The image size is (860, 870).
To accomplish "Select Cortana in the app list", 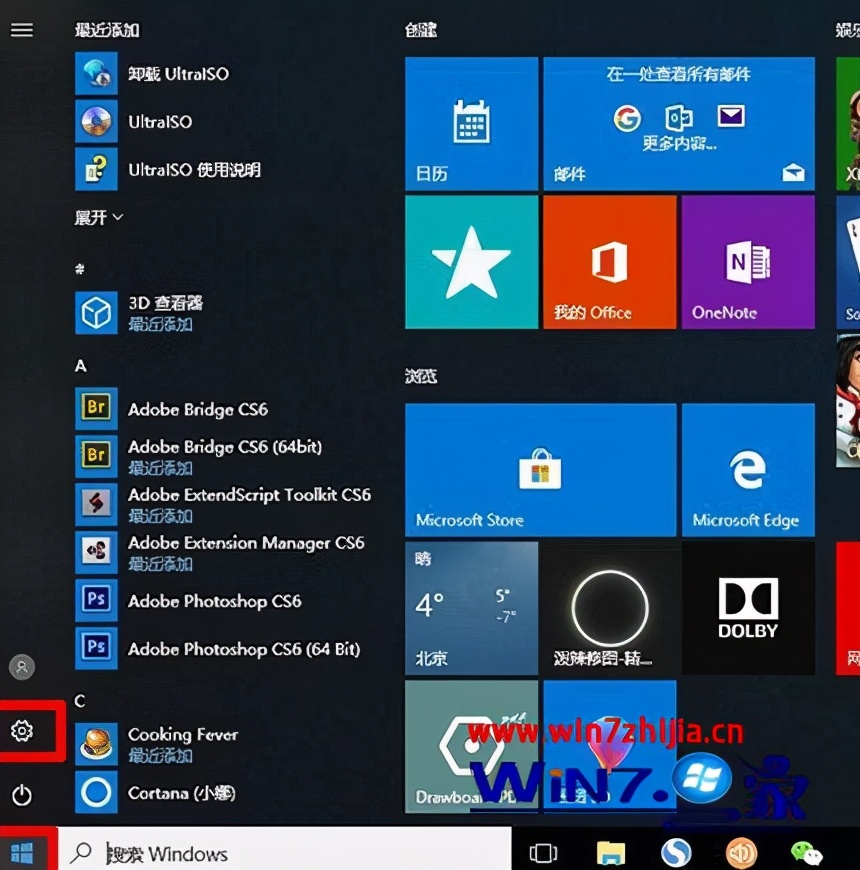I will click(x=181, y=793).
